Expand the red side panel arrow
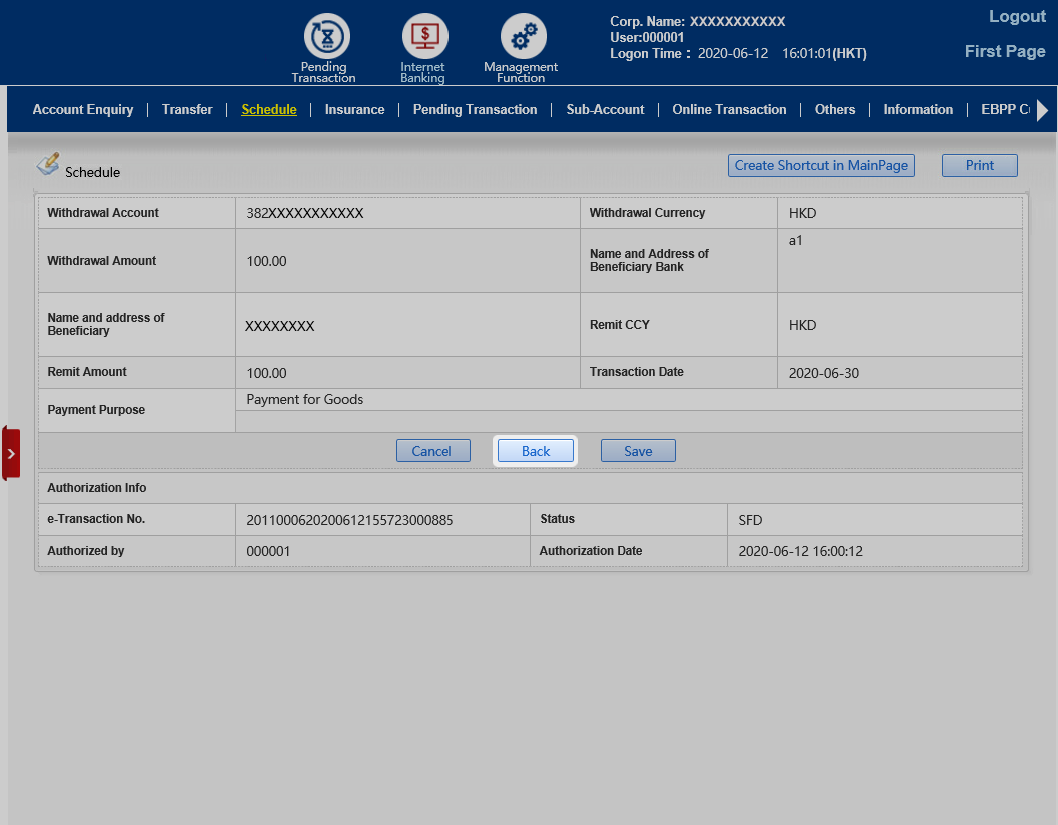Screen dimensions: 1058x825 click(x=11, y=453)
